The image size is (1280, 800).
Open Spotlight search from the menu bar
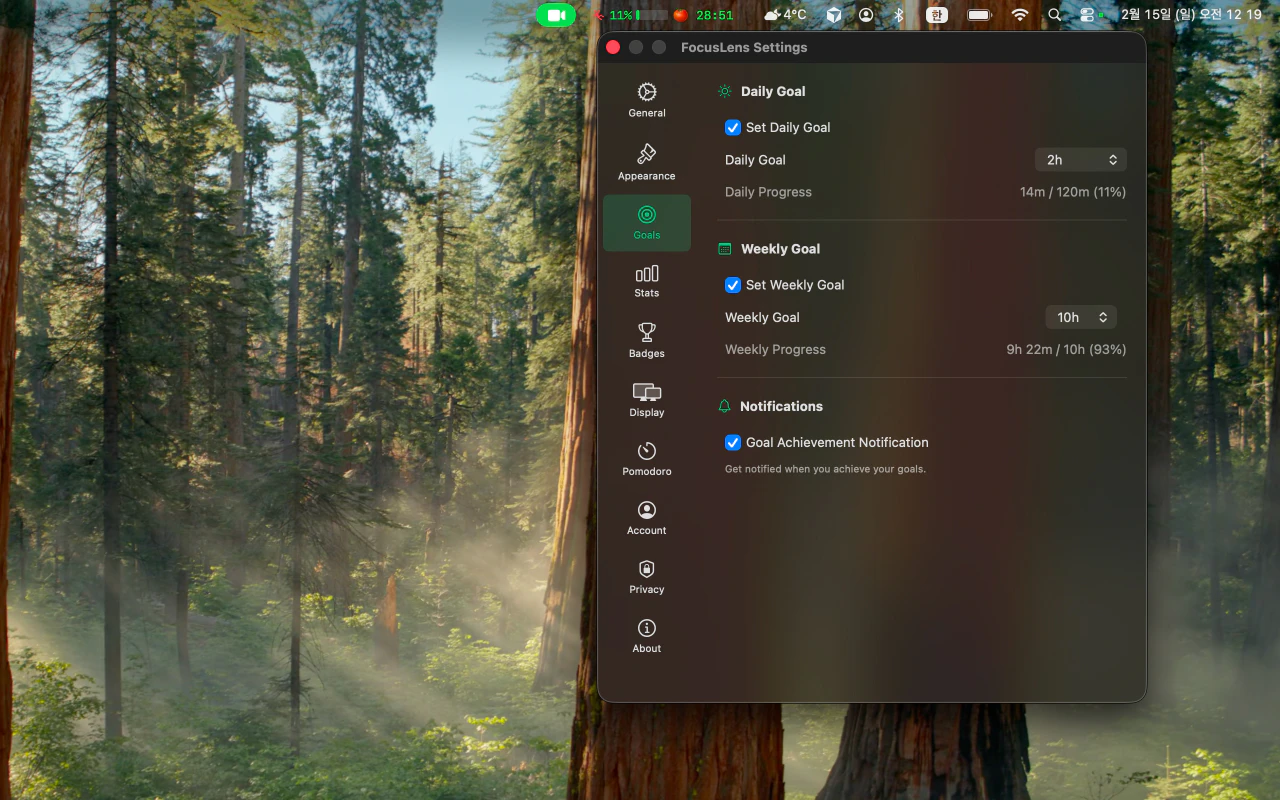coord(1055,15)
